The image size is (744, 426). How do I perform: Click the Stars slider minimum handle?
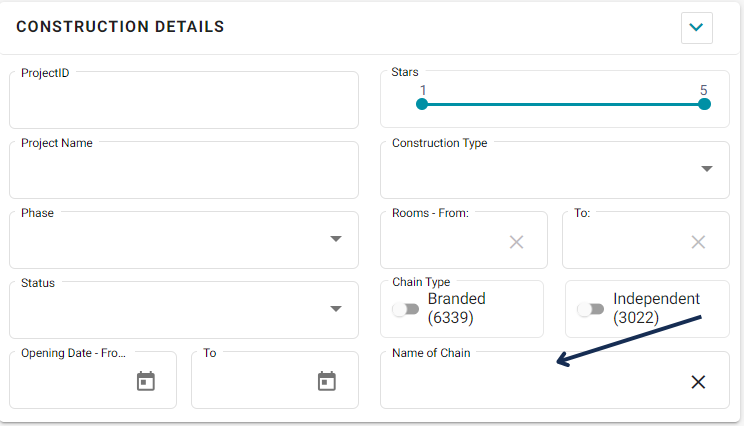click(422, 104)
